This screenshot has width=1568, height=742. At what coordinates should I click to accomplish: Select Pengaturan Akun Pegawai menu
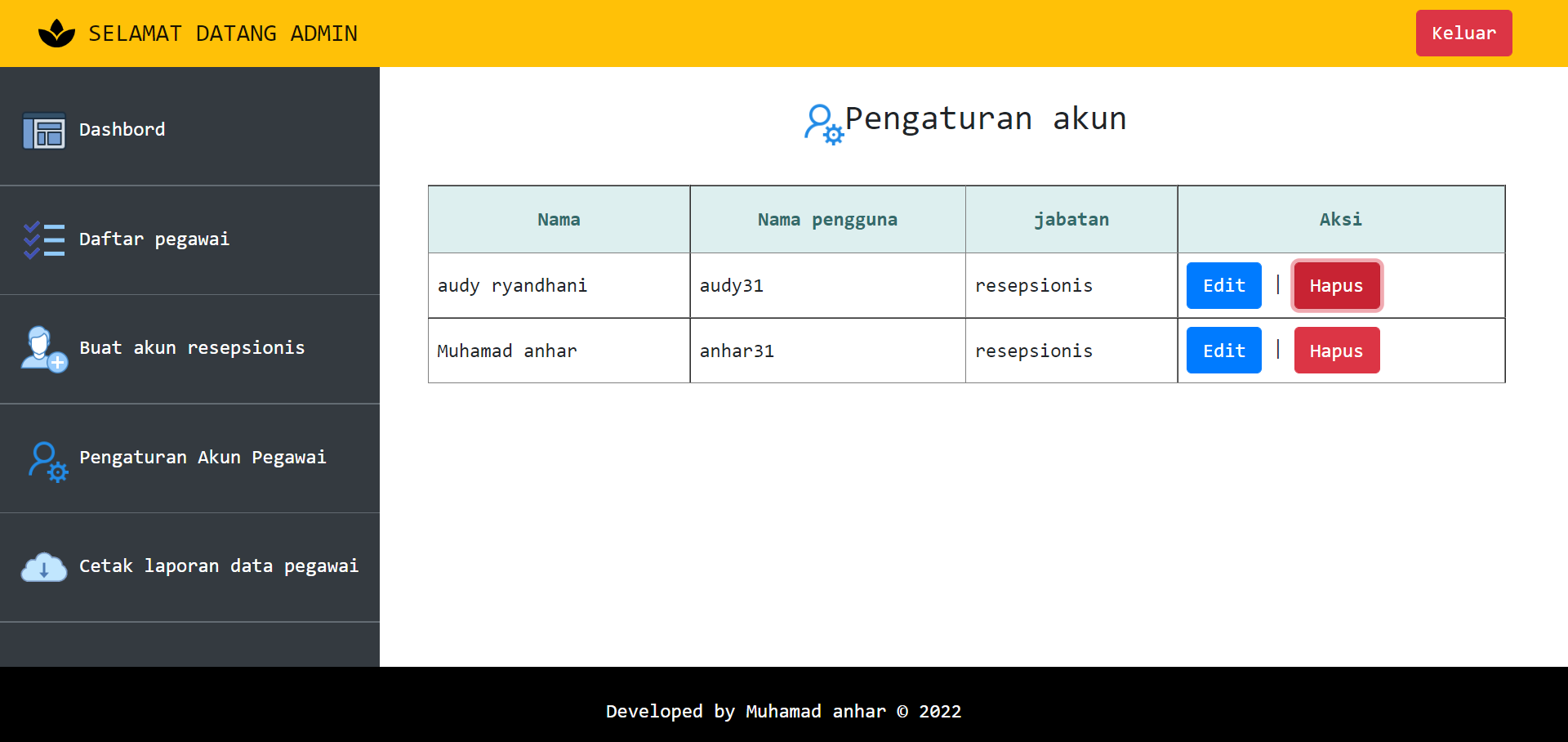203,458
